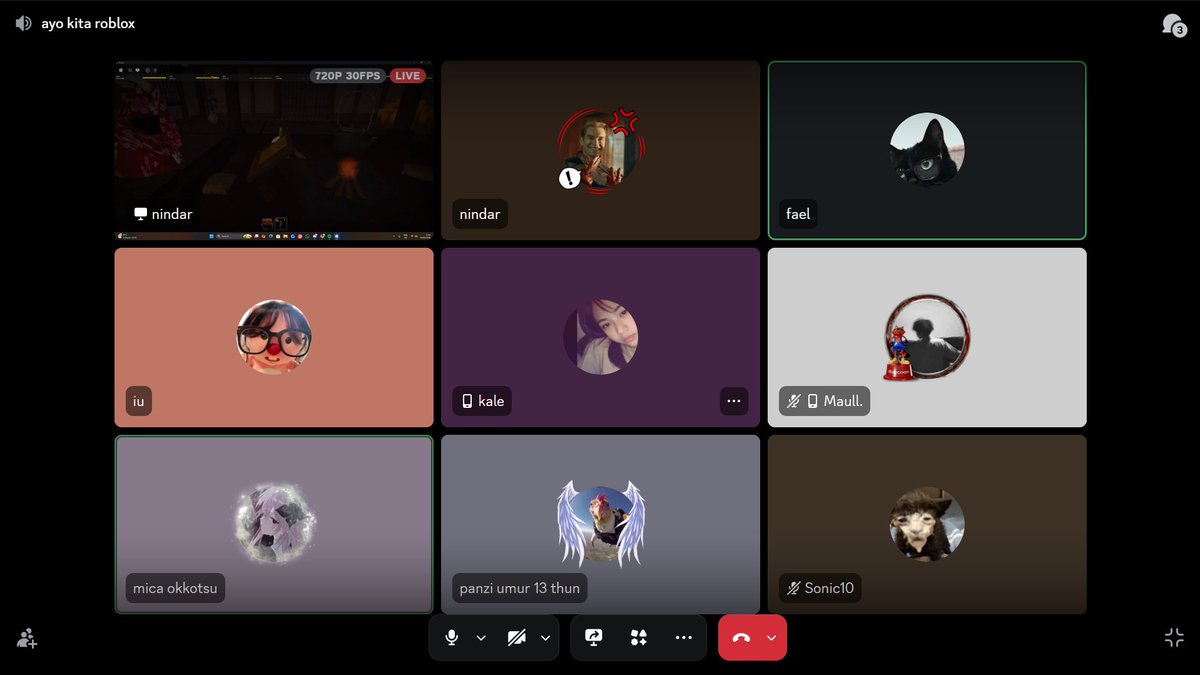Turn on your camera
Image resolution: width=1200 pixels, height=675 pixels.
(516, 638)
